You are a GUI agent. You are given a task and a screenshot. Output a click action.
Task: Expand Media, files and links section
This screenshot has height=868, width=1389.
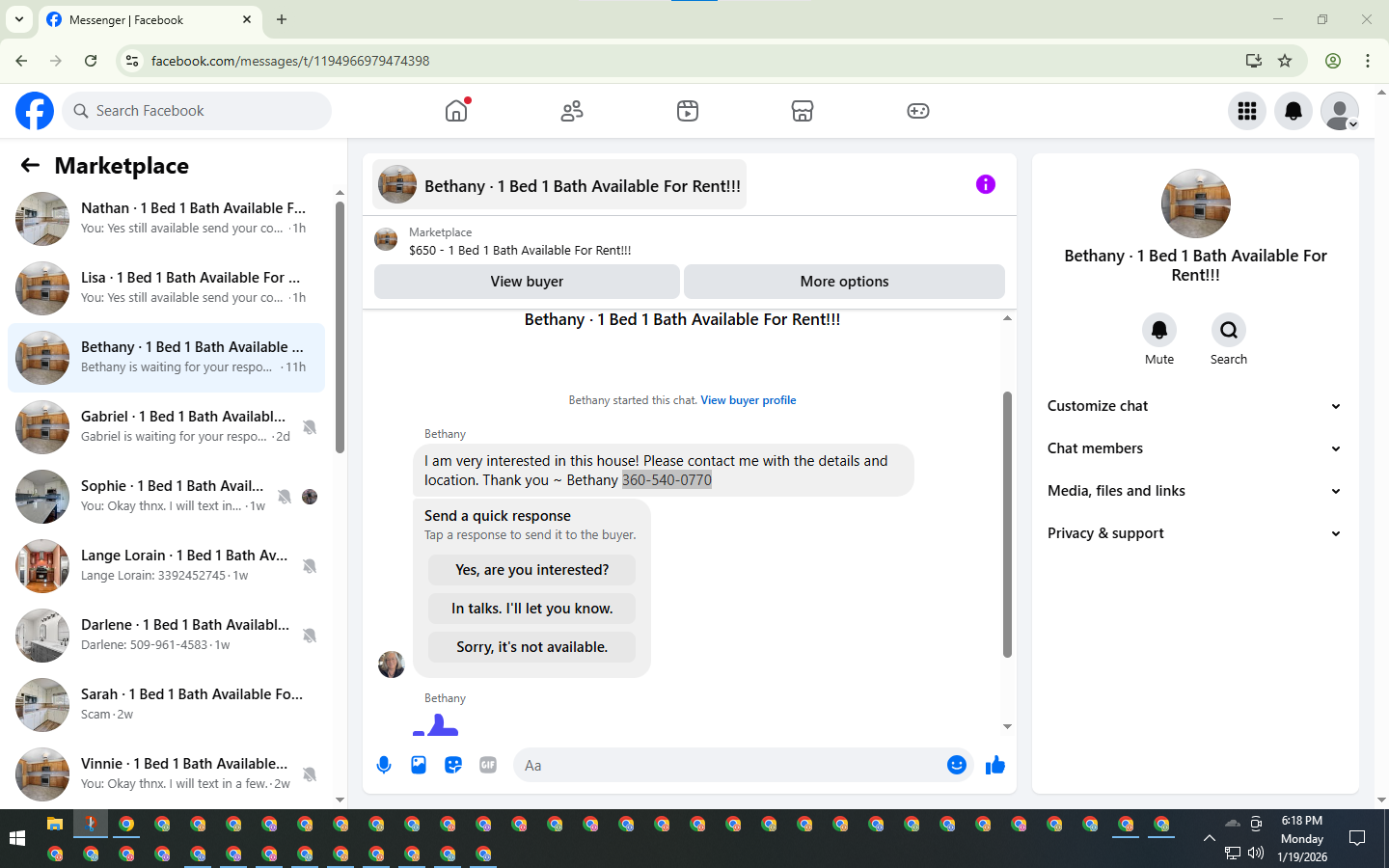[1195, 491]
